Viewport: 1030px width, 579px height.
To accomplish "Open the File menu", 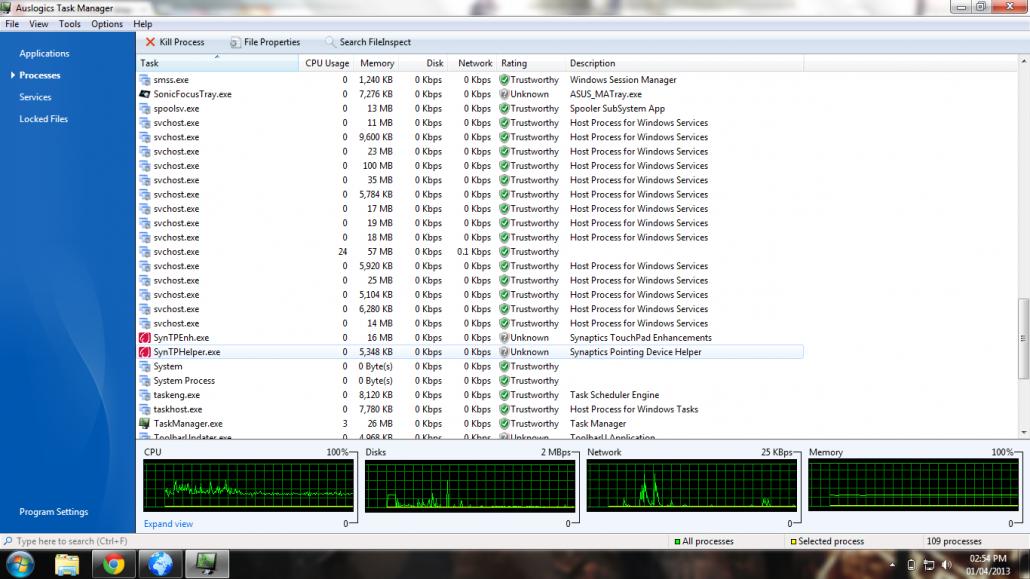I will (12, 24).
